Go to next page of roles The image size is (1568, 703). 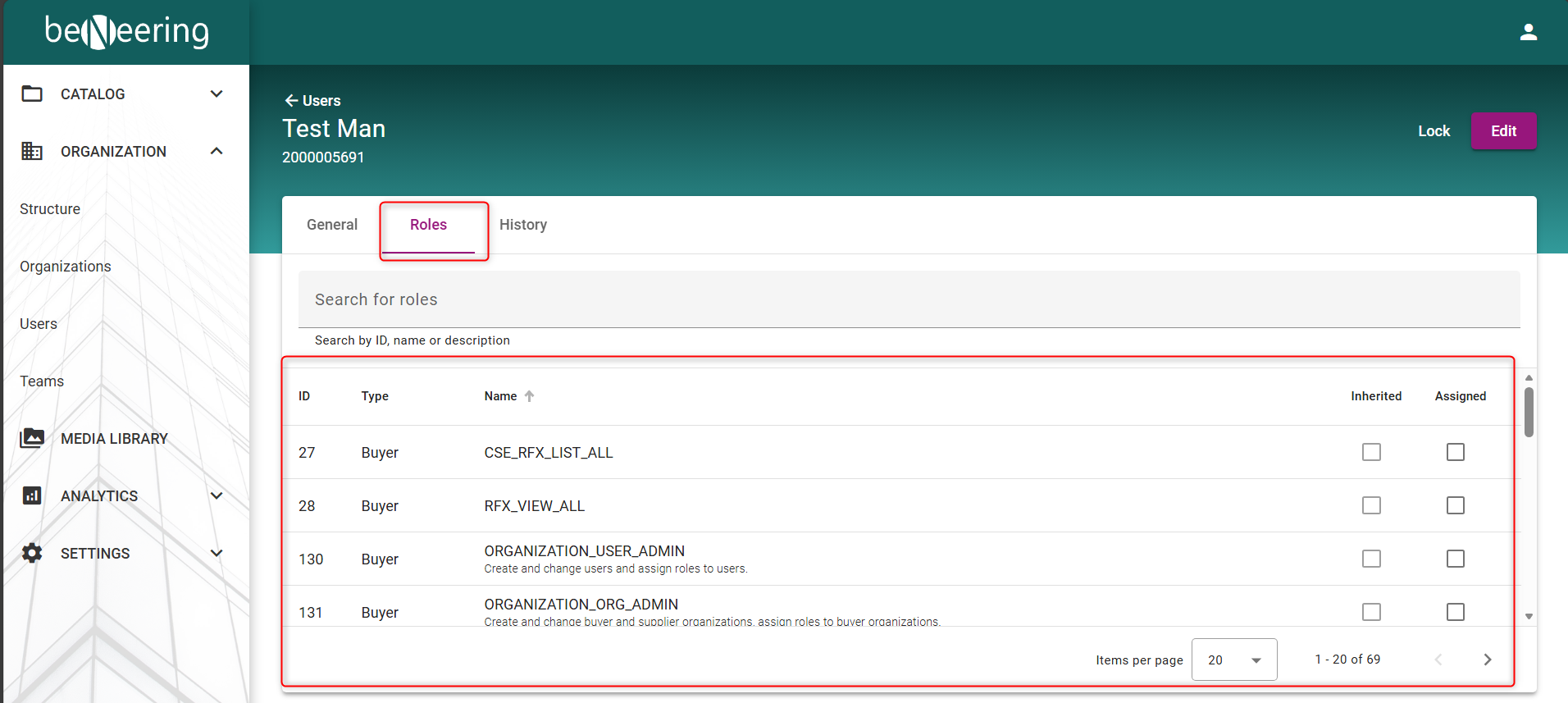click(1487, 660)
